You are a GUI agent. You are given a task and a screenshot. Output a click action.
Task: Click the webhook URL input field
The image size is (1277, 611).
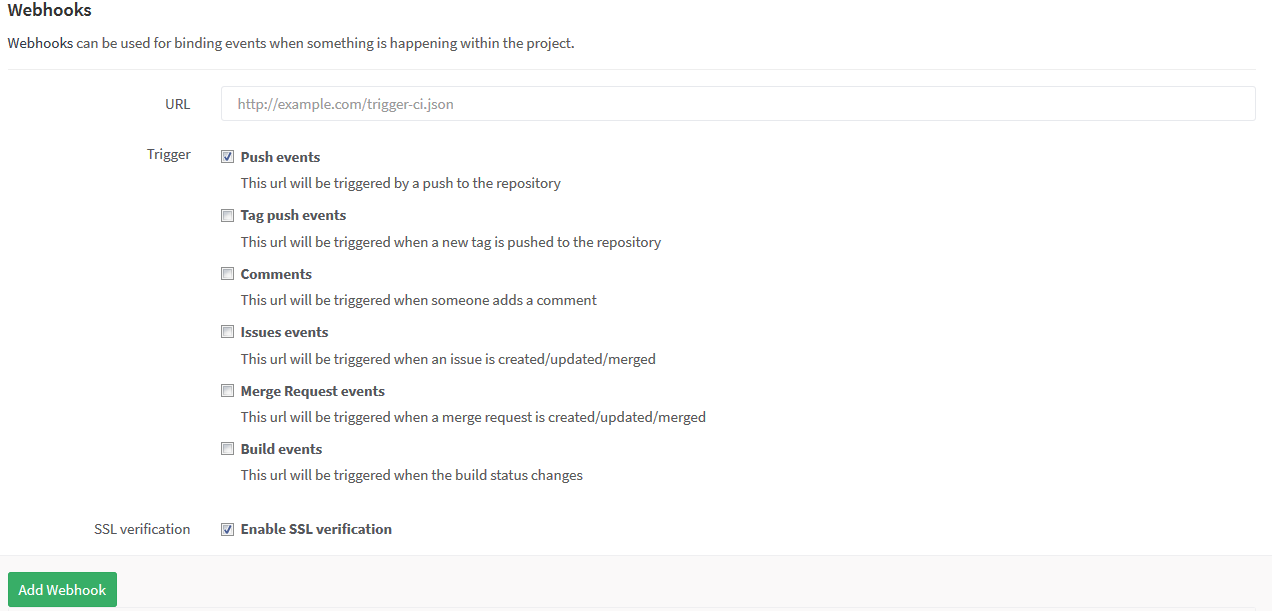737,104
